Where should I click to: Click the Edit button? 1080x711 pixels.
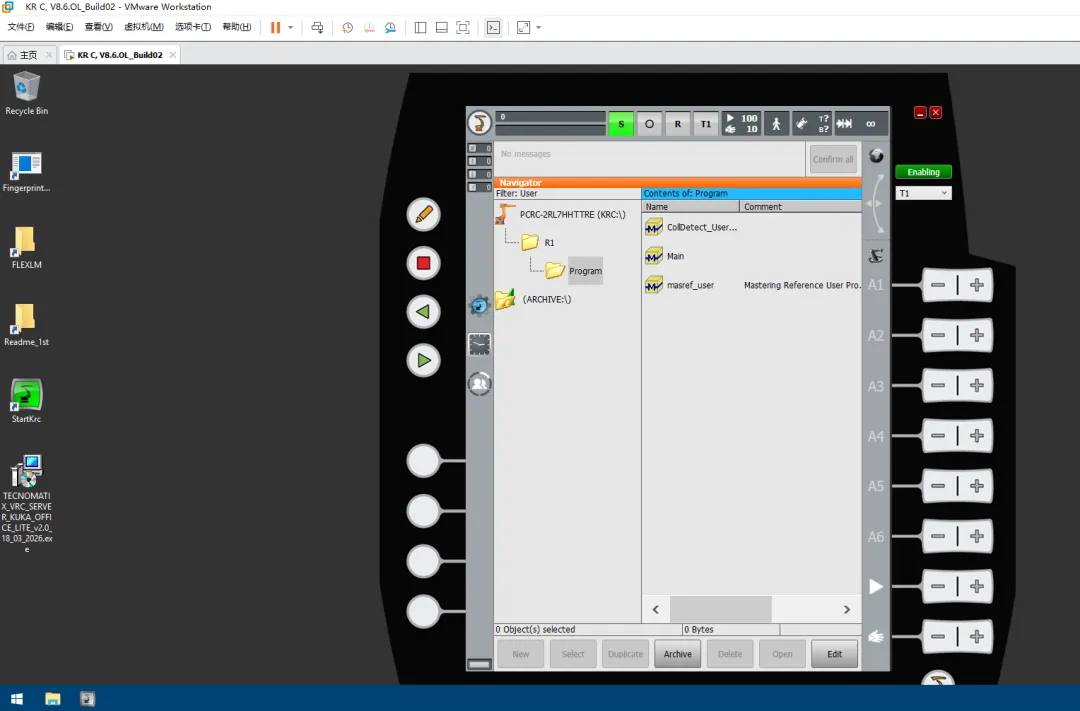tap(834, 654)
